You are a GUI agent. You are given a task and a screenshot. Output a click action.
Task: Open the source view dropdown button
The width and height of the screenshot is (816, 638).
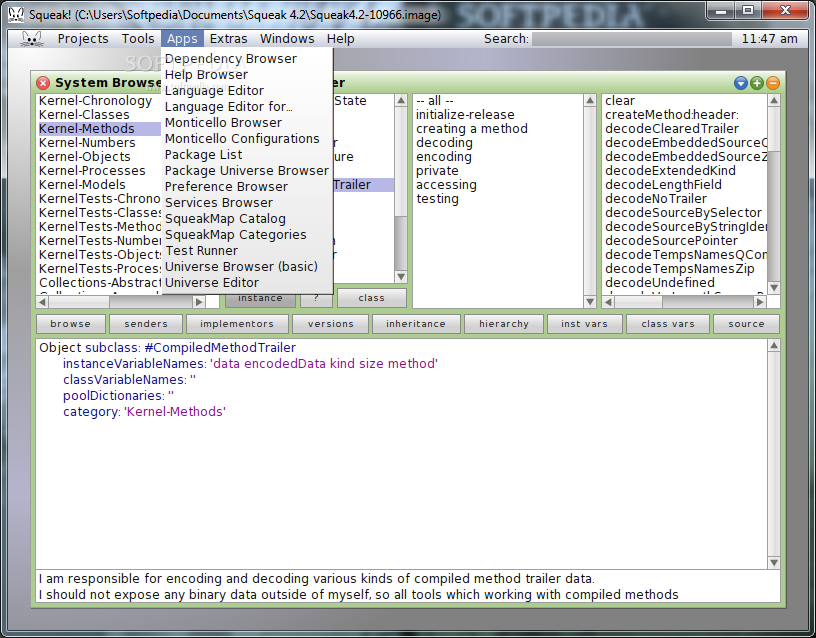(746, 324)
